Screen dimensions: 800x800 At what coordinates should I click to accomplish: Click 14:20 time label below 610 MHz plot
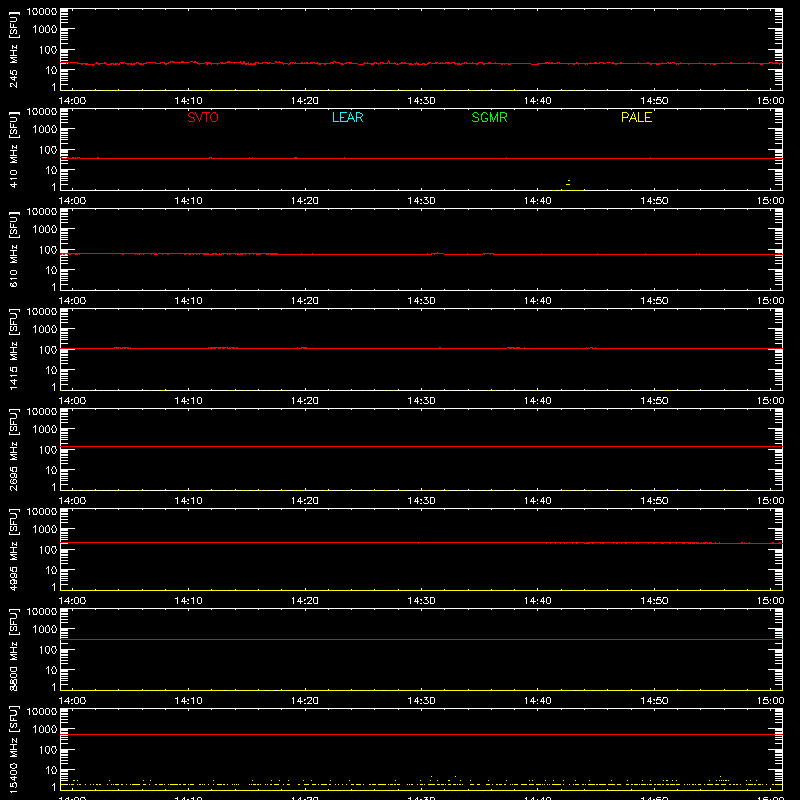point(305,301)
